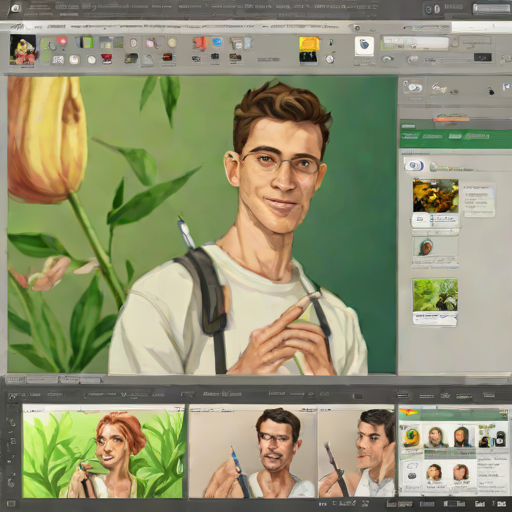Click the bottom-right status bar label

click(501, 504)
